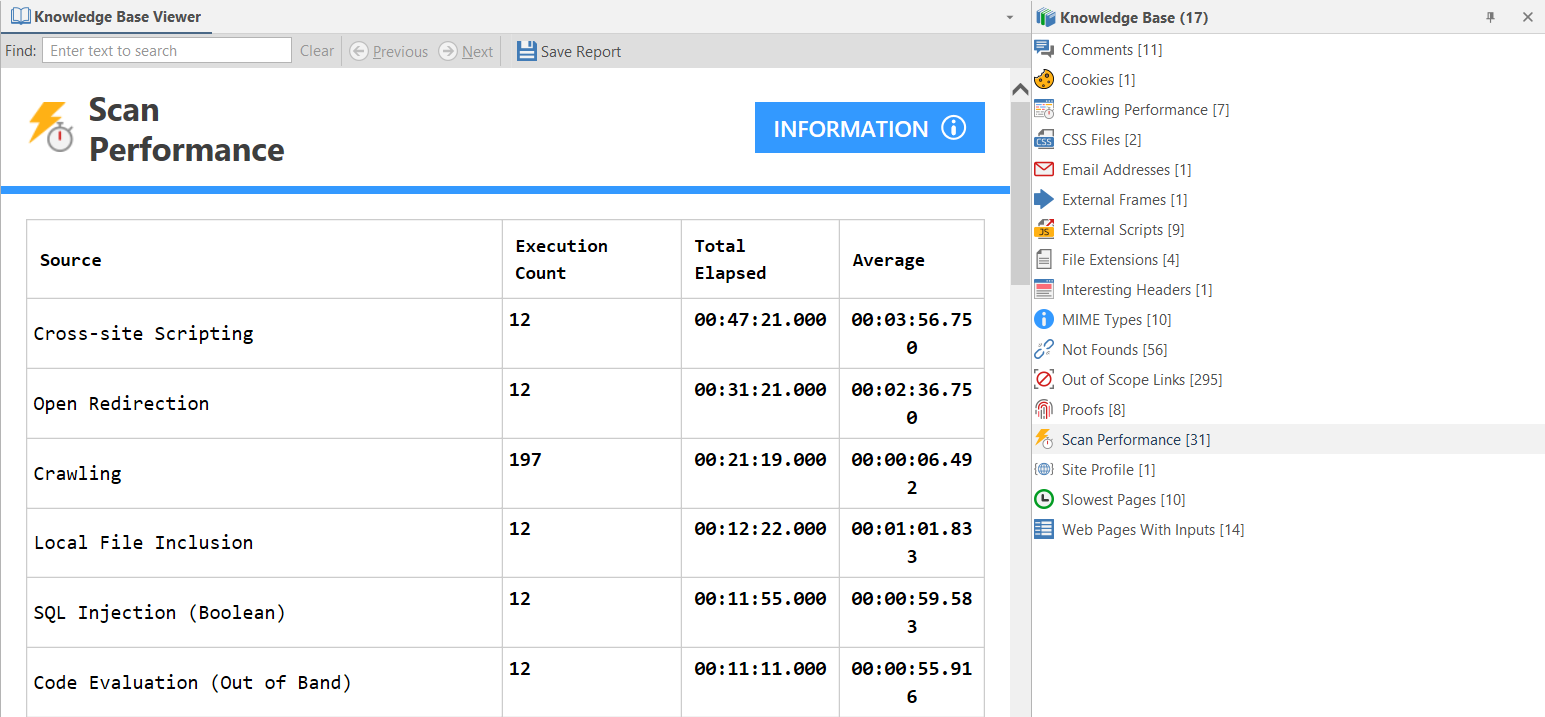Select Crawling Performance in the sidebar
Viewport: 1545px width, 717px height.
[x=1145, y=108]
